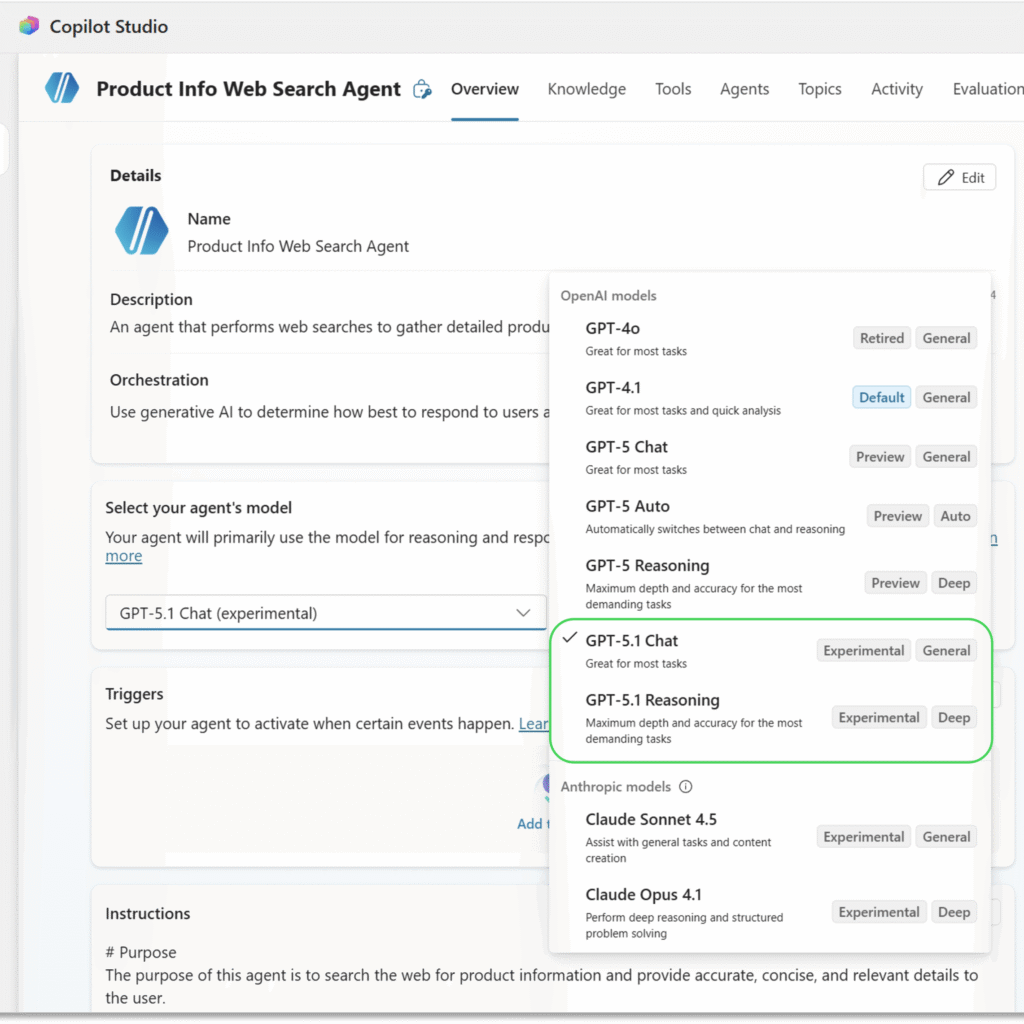Click the Copilot Studio logo icon
The image size is (1024, 1024).
(x=29, y=26)
